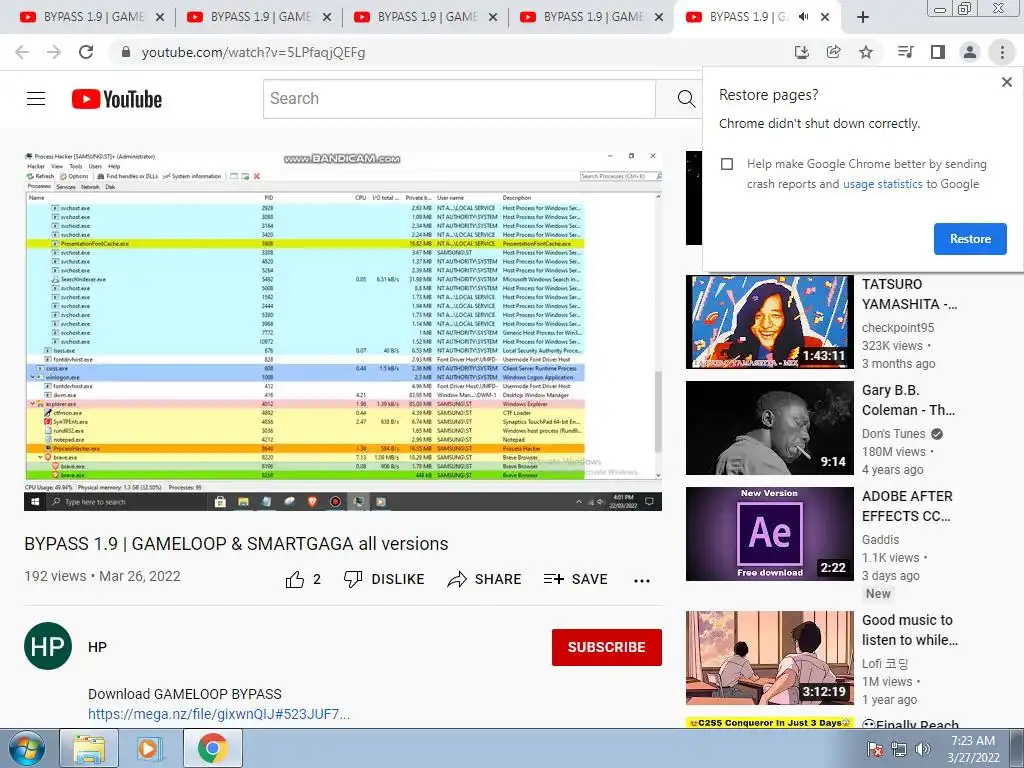The width and height of the screenshot is (1024, 768).
Task: Open the mega.nz download link
Action: (x=219, y=714)
